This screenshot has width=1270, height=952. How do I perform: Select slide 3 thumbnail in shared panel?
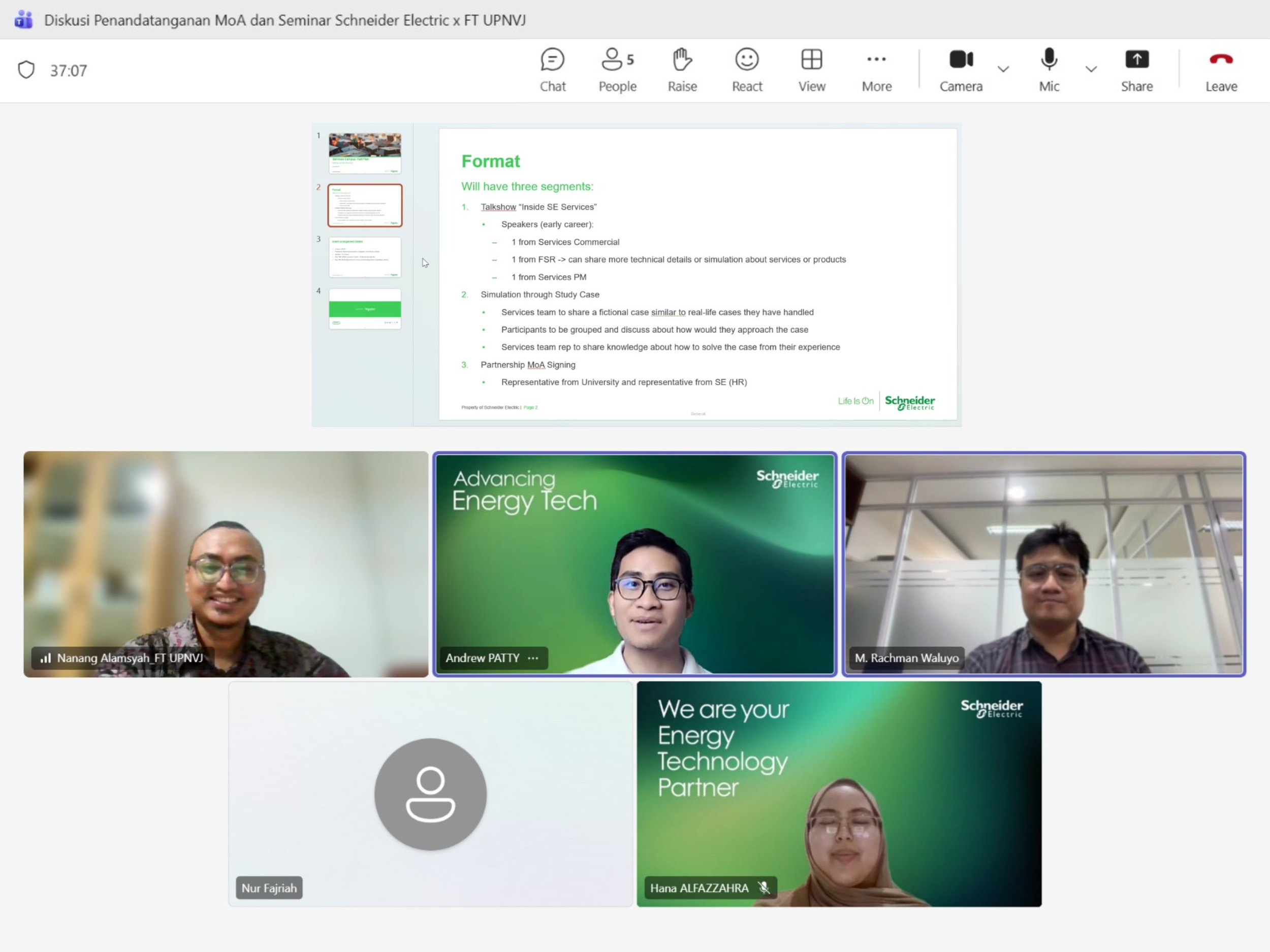(x=365, y=257)
